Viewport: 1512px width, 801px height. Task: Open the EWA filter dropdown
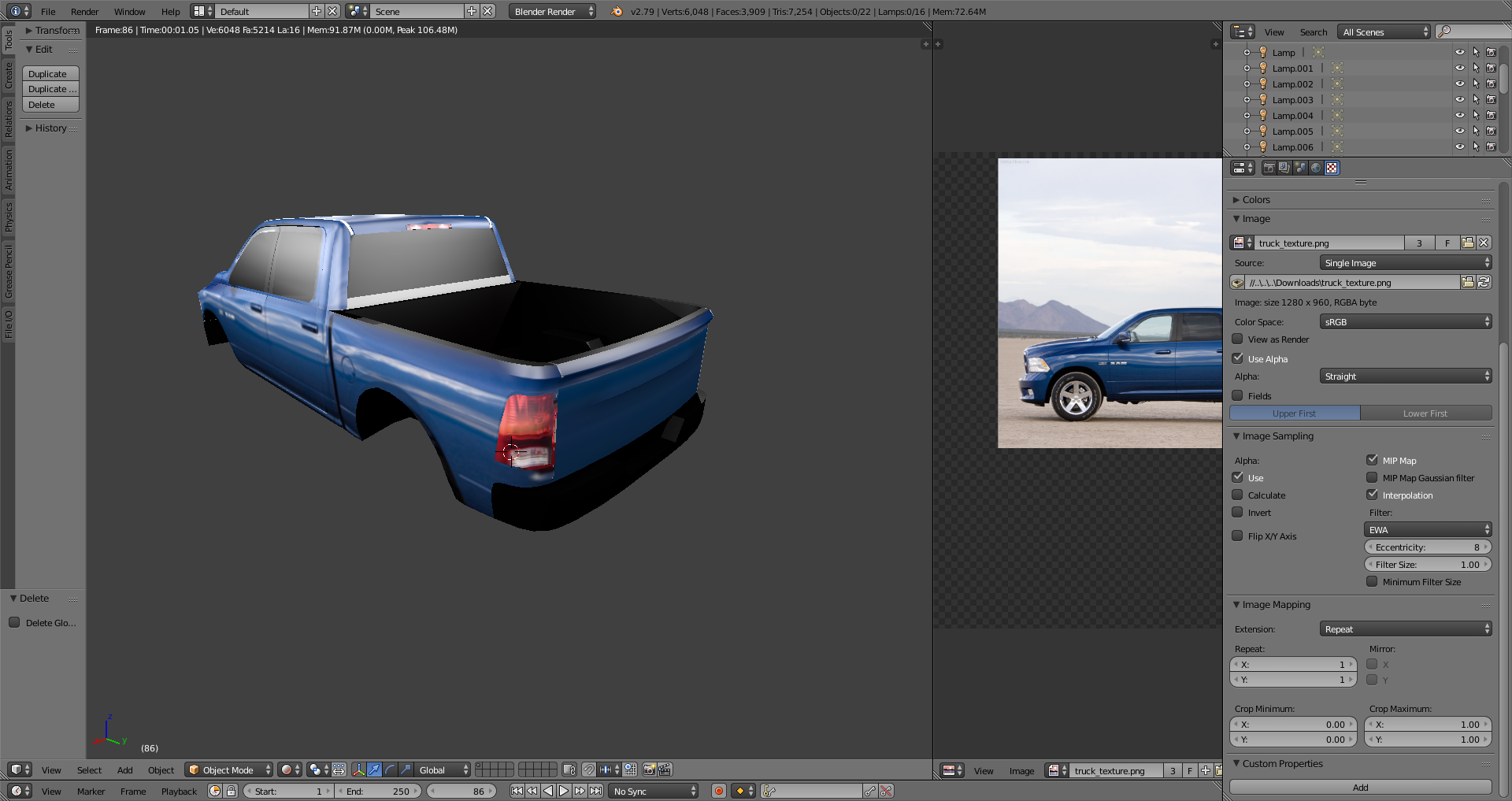1427,530
